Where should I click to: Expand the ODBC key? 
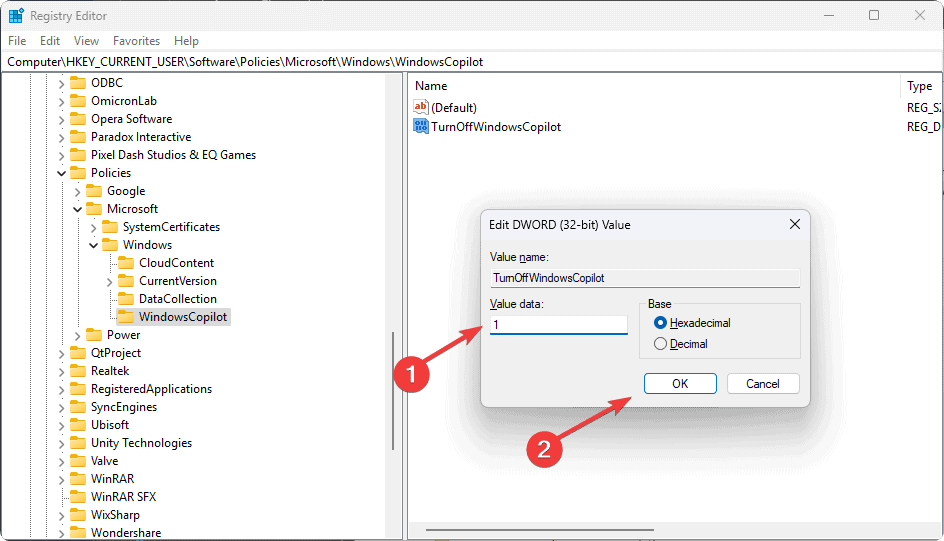pyautogui.click(x=61, y=84)
